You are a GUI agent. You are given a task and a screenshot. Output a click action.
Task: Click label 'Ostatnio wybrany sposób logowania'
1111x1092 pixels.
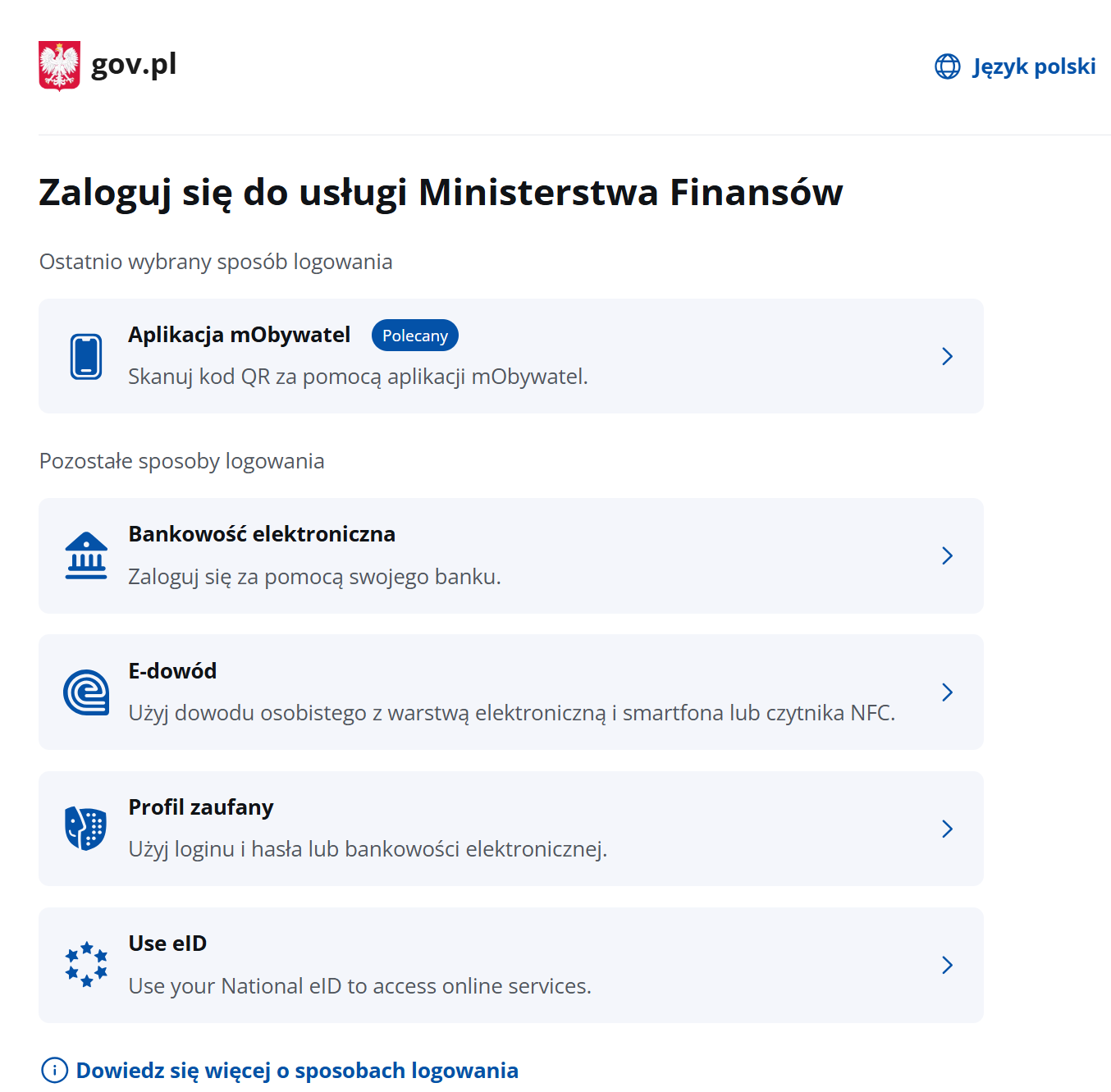coord(216,262)
